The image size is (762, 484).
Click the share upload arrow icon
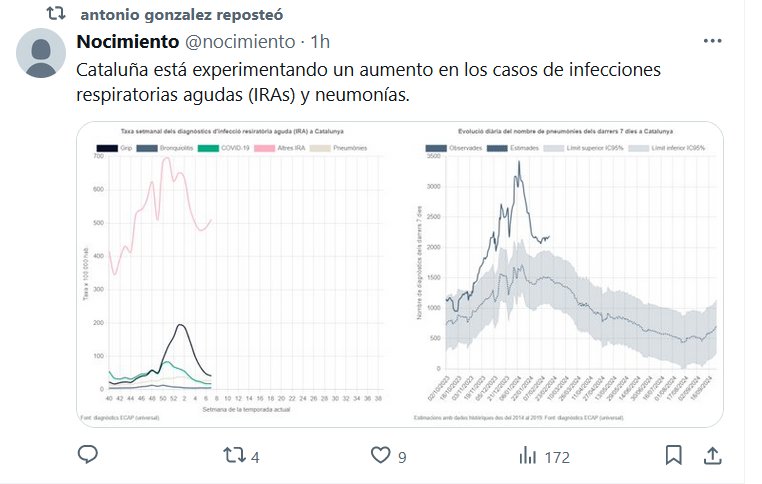tap(713, 456)
